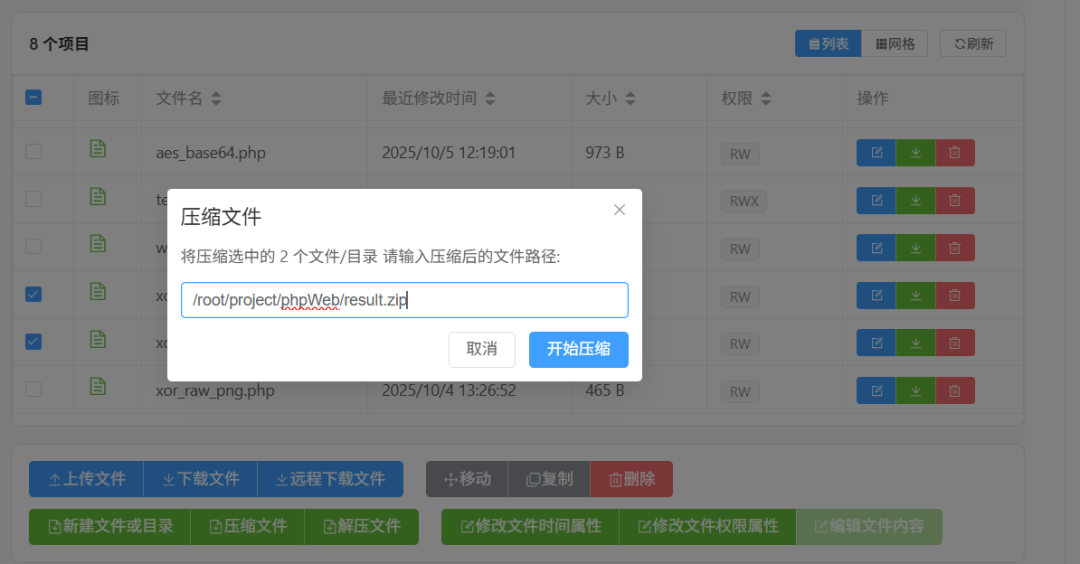Check the aes_base64.php row checkbox
This screenshot has width=1080, height=564.
tap(33, 152)
